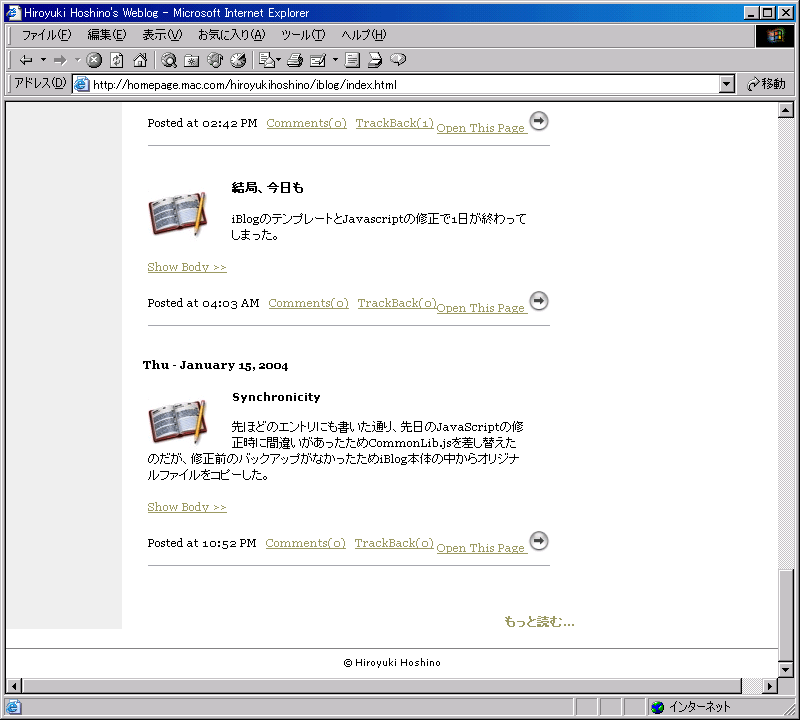Image resolution: width=800 pixels, height=720 pixels.
Task: Click the scanner-shaped toolbar icon
Action: click(x=375, y=60)
